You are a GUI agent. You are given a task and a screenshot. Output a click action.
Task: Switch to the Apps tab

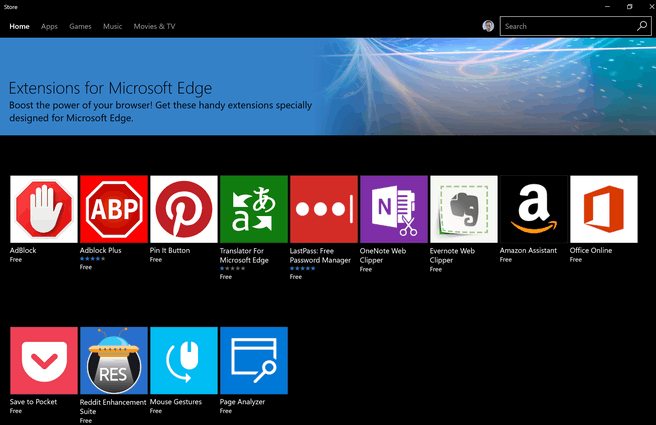pos(49,26)
